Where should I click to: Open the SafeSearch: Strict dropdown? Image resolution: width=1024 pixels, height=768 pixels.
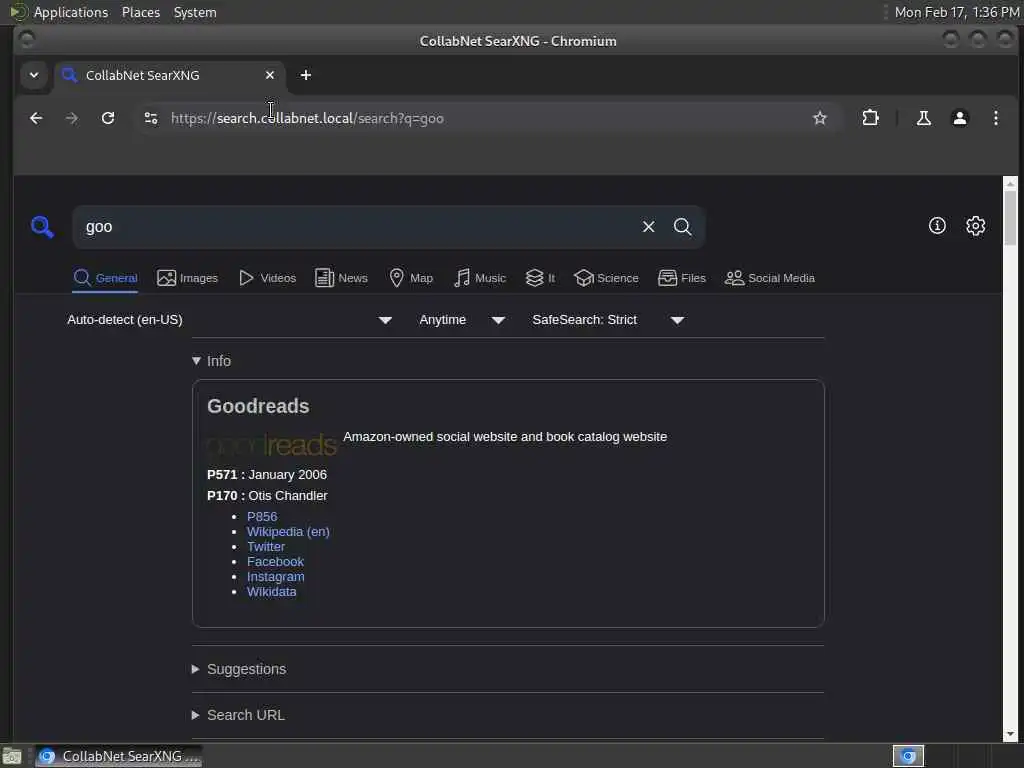coord(608,320)
